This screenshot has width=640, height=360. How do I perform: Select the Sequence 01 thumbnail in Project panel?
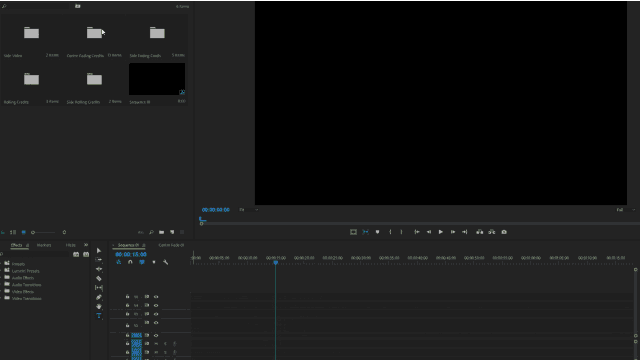click(157, 79)
